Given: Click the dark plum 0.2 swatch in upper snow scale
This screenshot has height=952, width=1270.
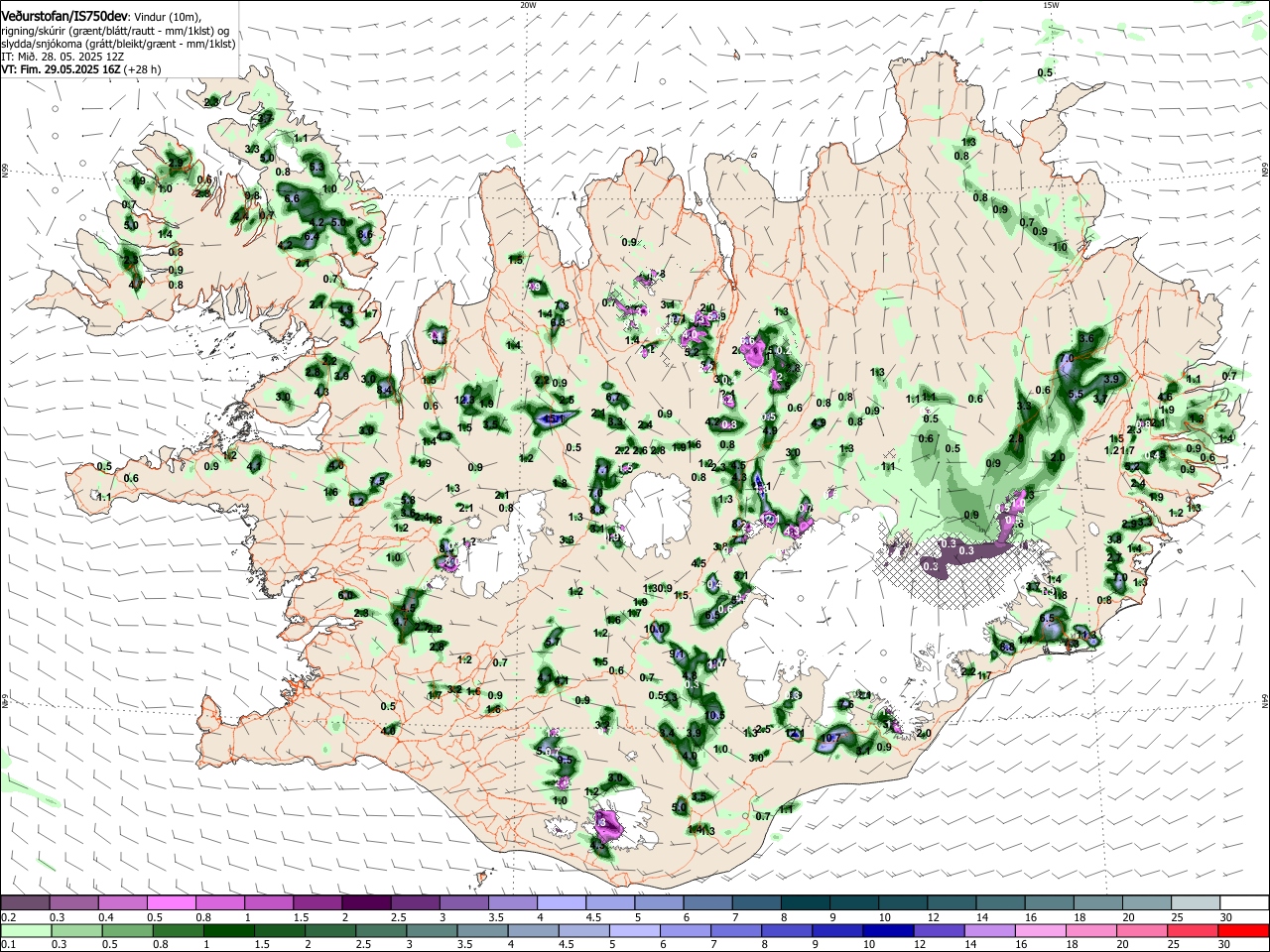Looking at the screenshot, I should click(x=24, y=903).
